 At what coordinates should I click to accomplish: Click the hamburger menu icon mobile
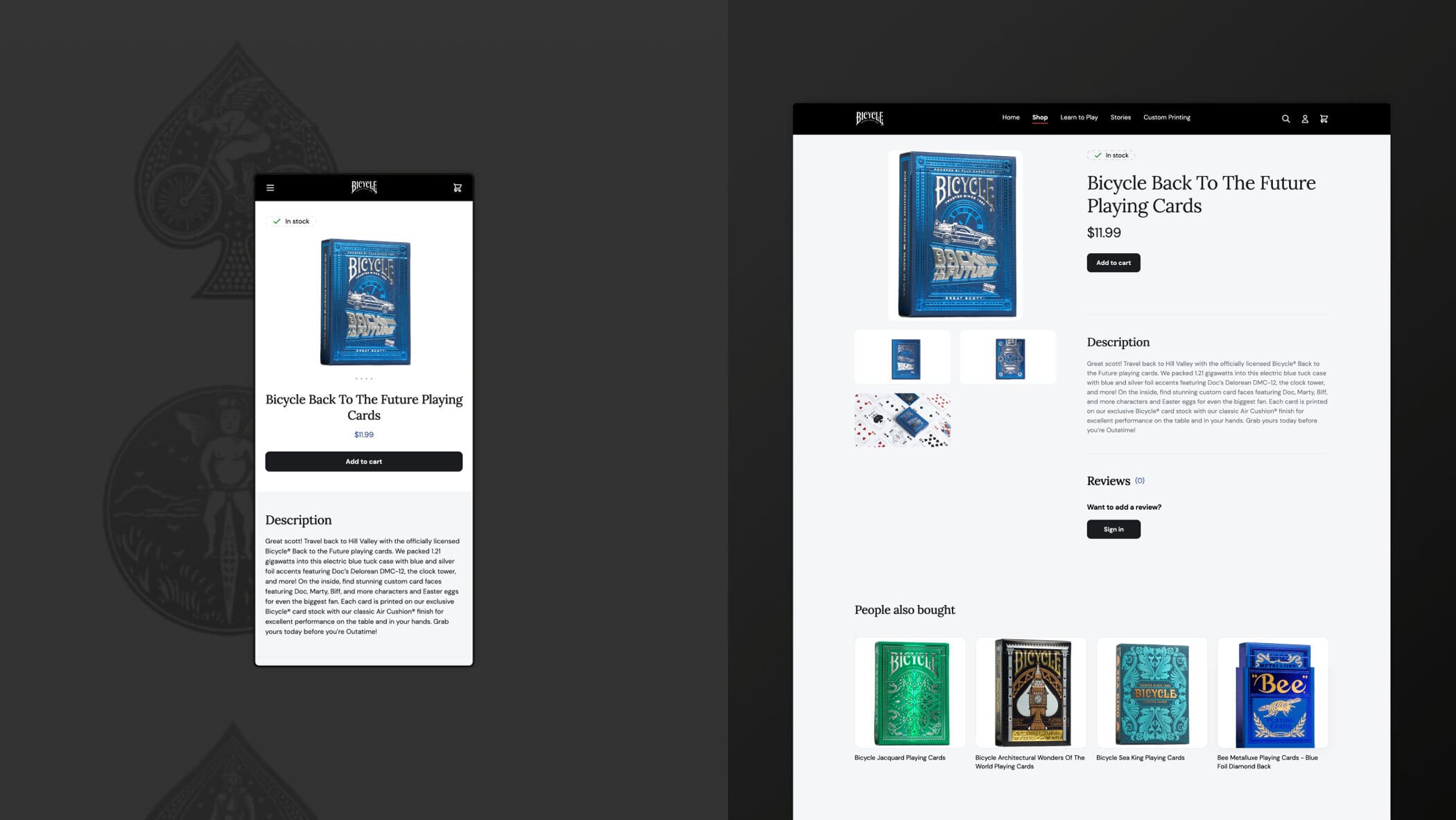click(x=270, y=187)
